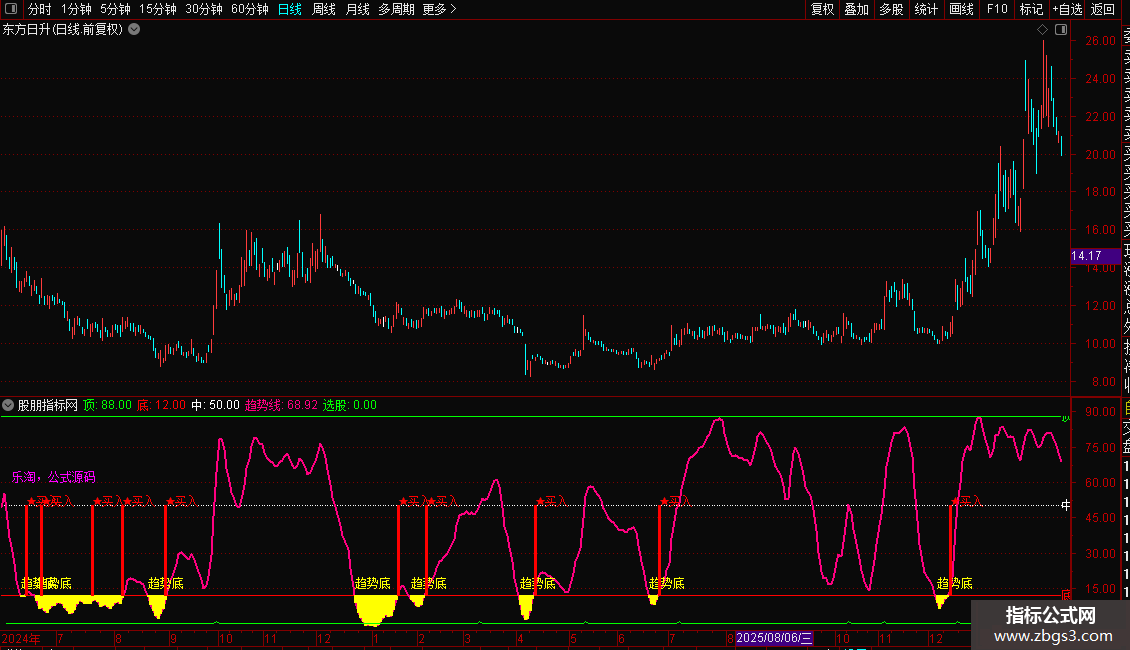Switch to the 60分钟 period
This screenshot has height=650, width=1130.
[249, 9]
